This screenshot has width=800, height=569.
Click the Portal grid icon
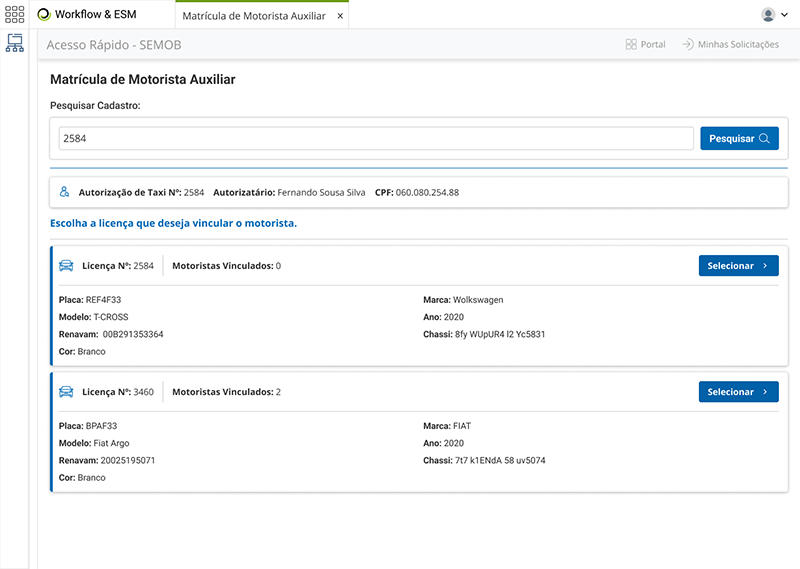click(x=631, y=45)
